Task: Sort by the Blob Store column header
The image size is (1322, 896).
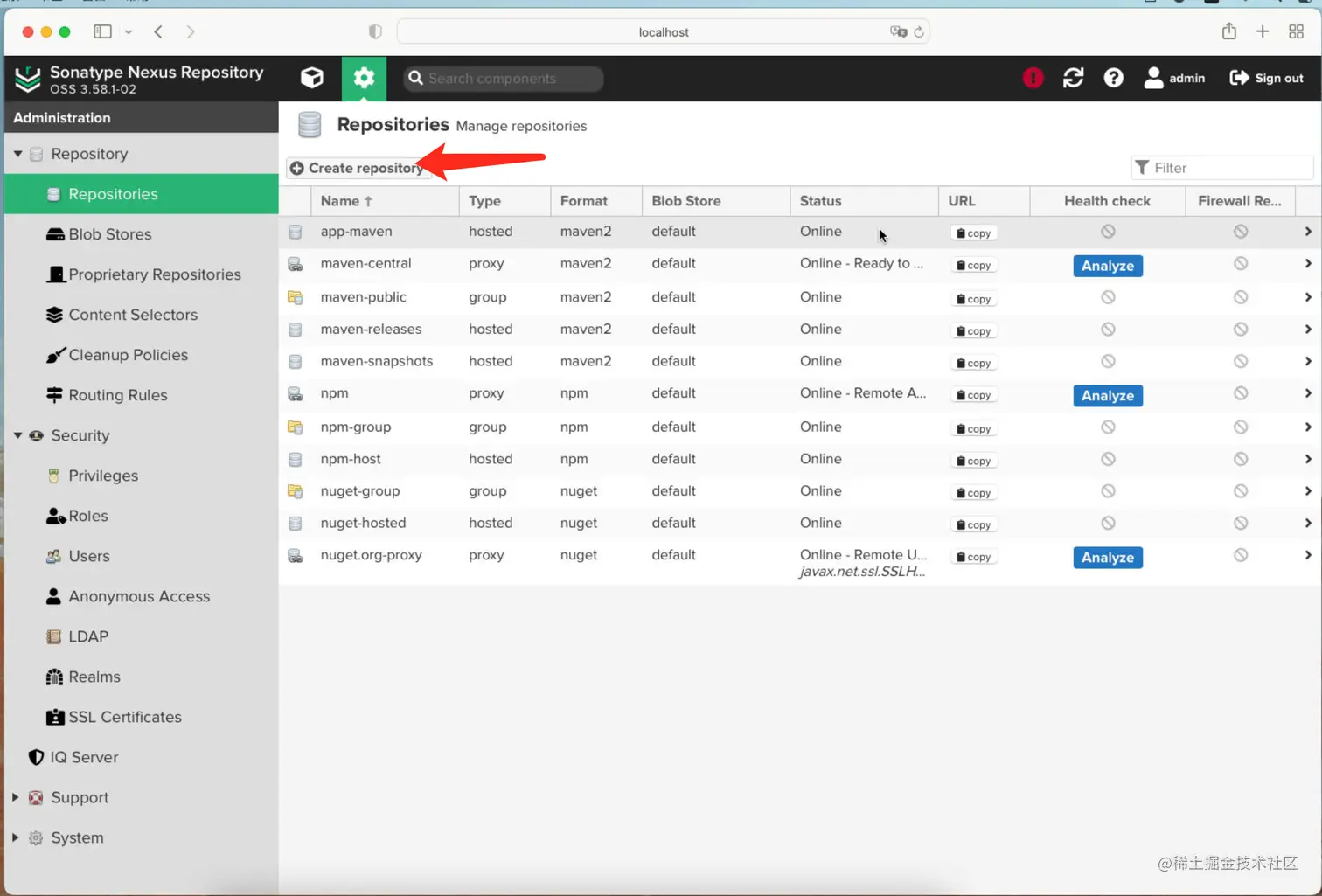Action: click(x=716, y=201)
